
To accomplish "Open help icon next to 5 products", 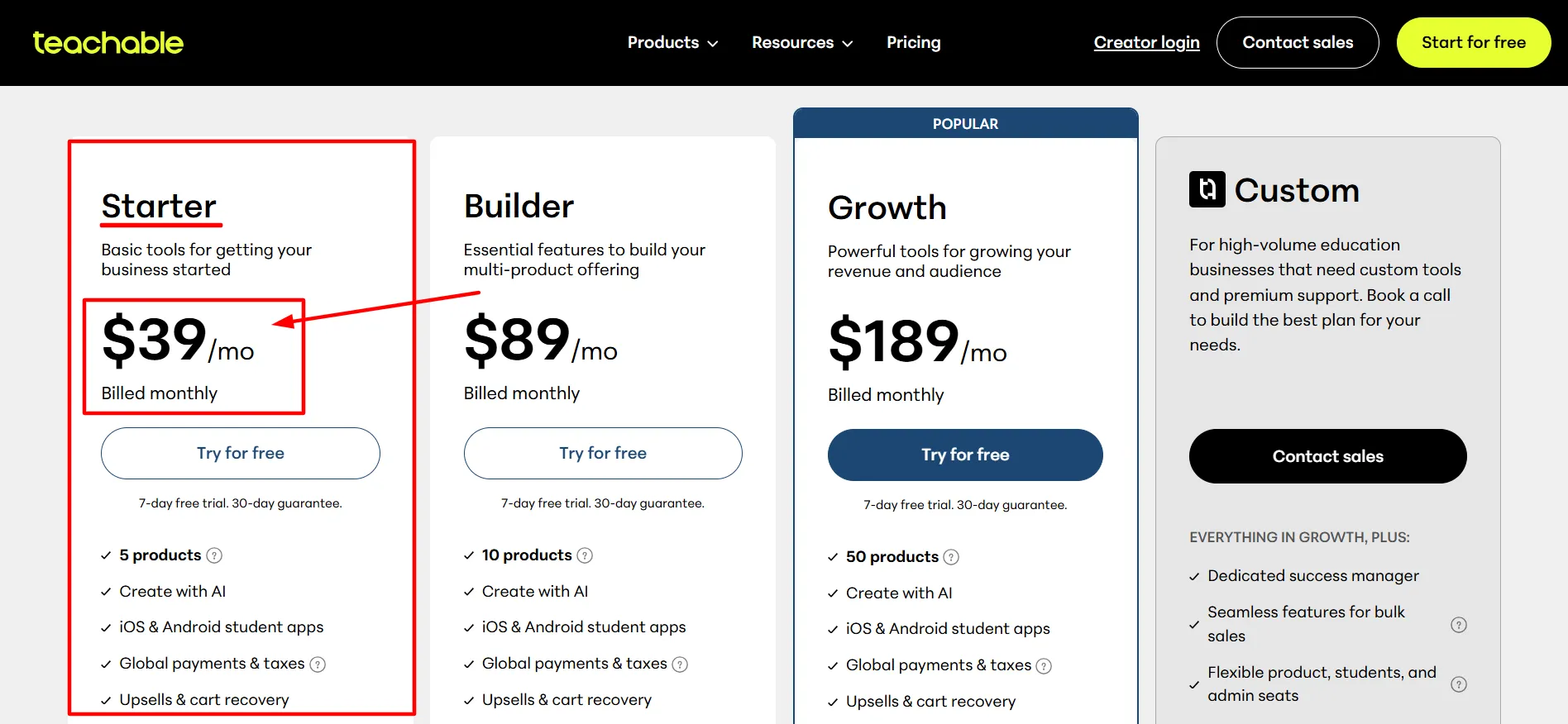I will click(x=214, y=555).
